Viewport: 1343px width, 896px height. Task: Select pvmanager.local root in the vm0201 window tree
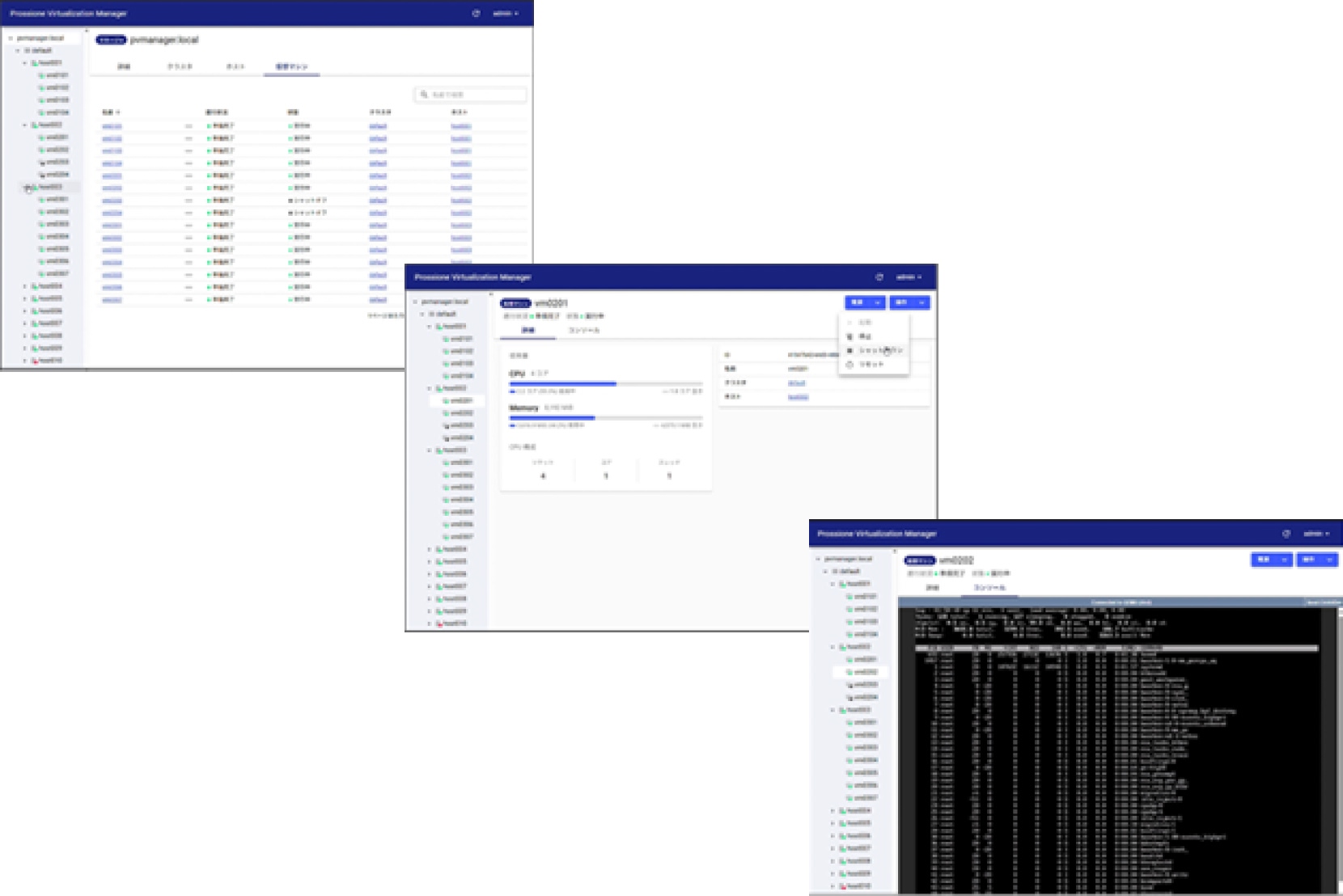coord(444,302)
